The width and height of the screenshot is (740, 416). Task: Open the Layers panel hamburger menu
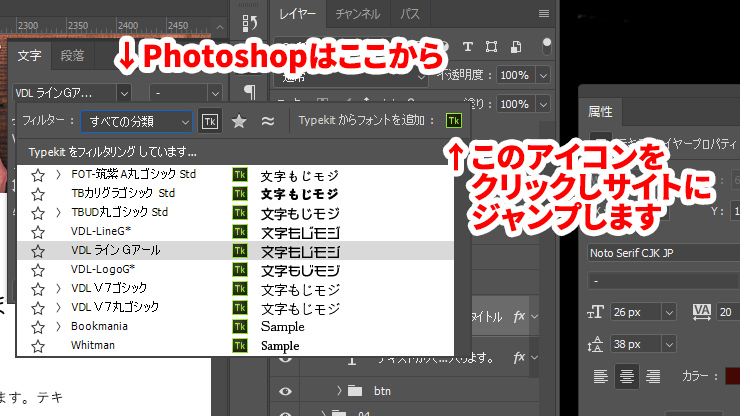tap(544, 14)
